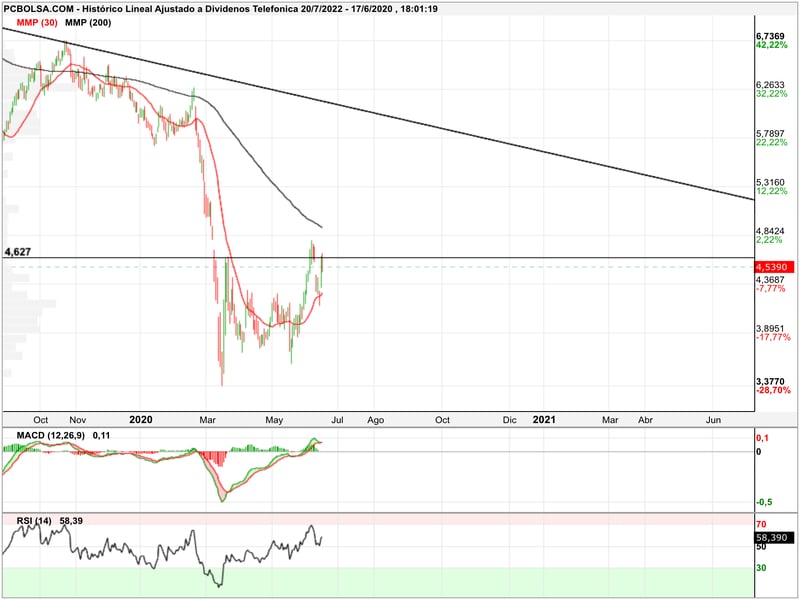Click the 42,22% axis percentage
The height and width of the screenshot is (600, 800).
[x=771, y=45]
